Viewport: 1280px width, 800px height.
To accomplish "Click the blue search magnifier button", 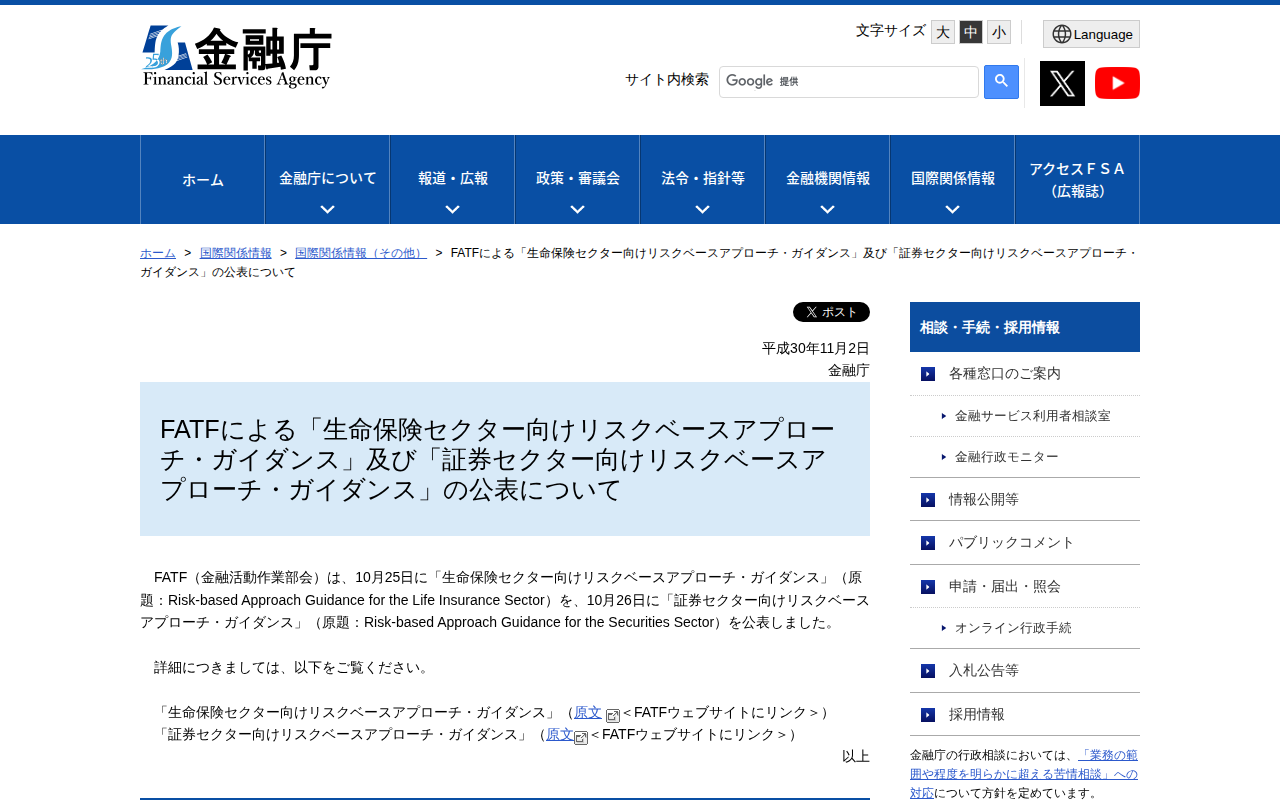I will tap(1000, 82).
